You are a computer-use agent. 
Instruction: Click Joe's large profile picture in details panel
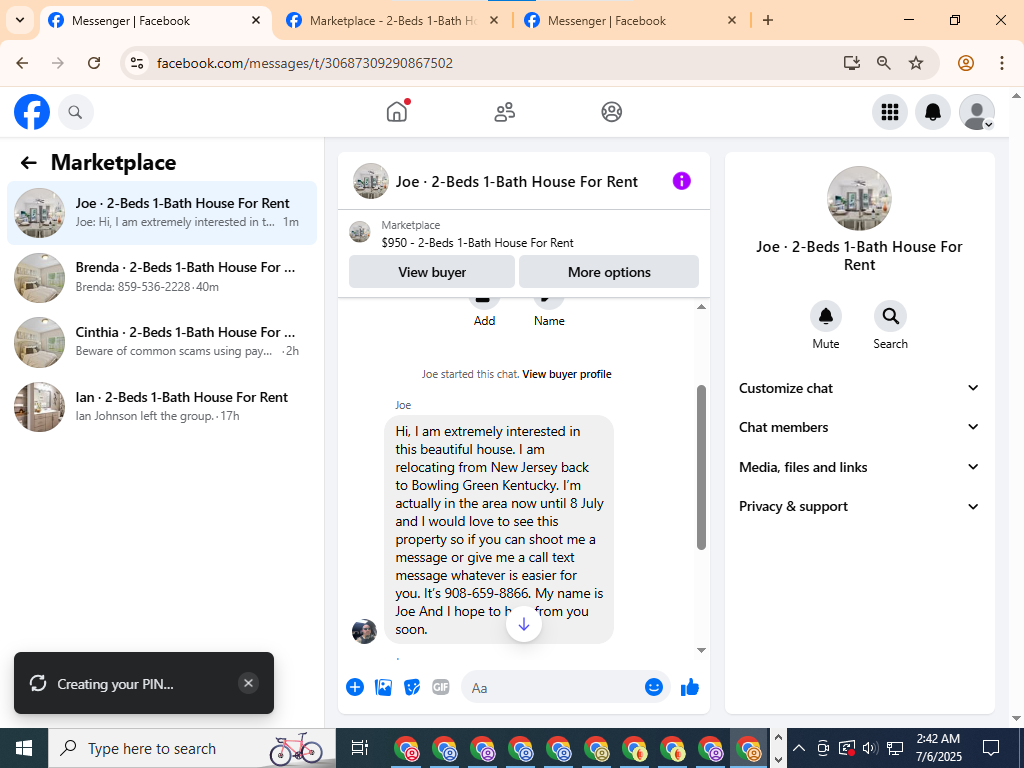859,199
